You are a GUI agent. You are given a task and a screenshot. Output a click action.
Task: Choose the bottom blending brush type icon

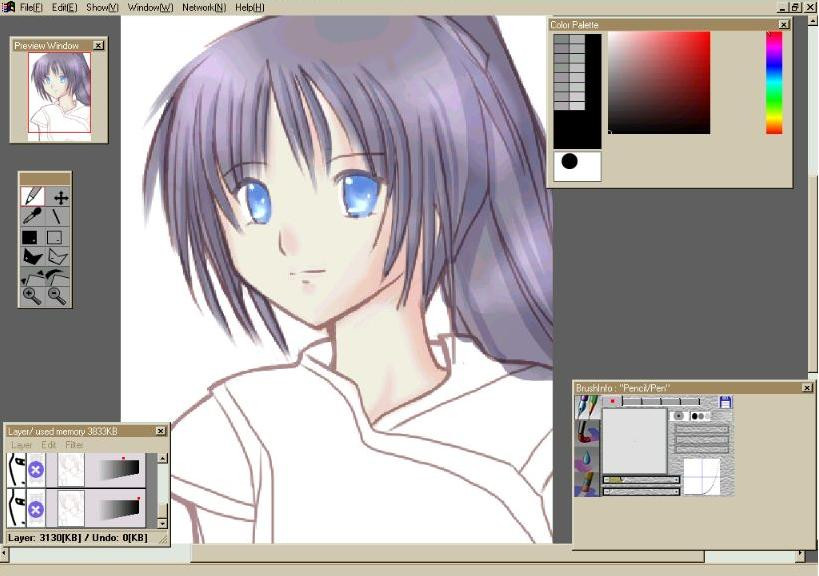tap(587, 484)
